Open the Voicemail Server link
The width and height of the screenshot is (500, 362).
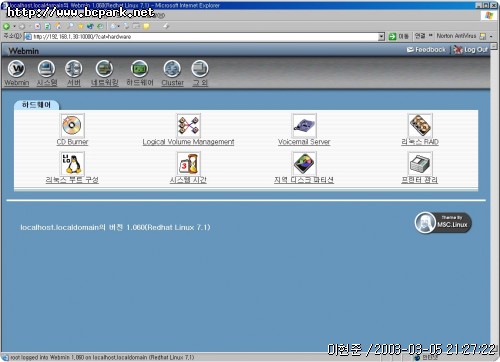(304, 142)
